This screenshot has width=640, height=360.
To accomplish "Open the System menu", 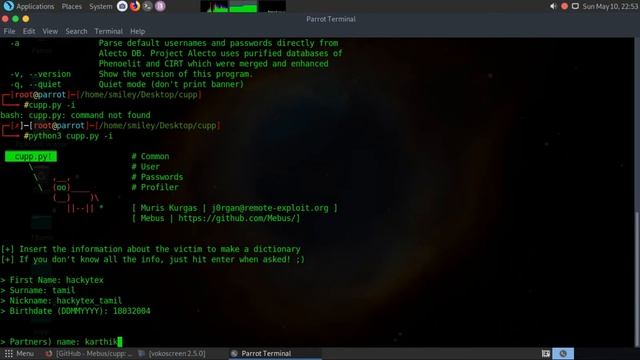I will 100,7.
